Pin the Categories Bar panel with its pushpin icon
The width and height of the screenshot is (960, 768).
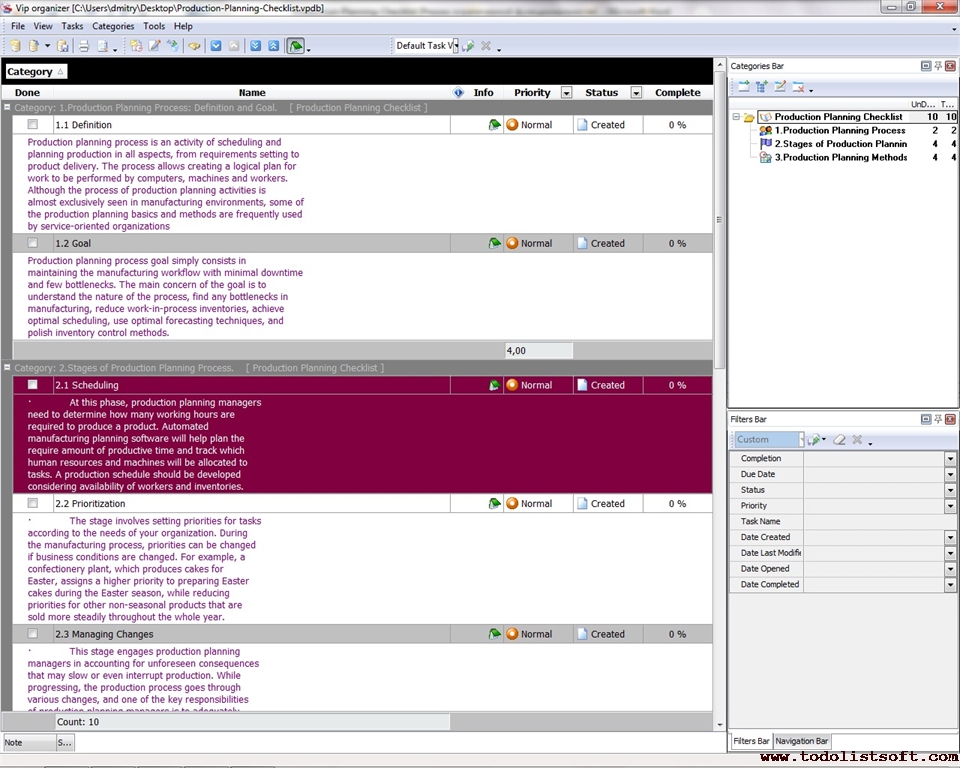(938, 66)
